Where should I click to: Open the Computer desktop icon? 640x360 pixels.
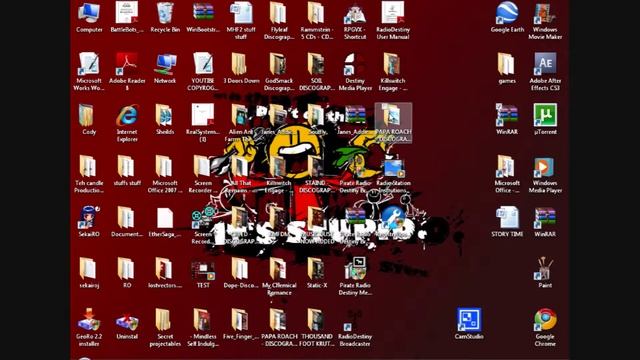coord(89,13)
